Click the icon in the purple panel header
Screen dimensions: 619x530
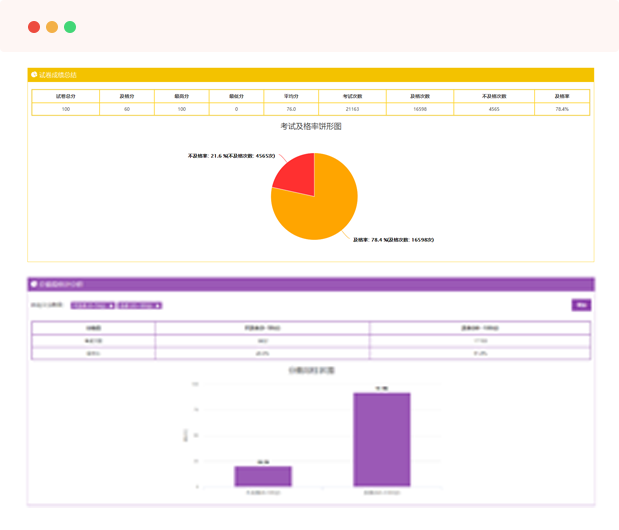(x=33, y=285)
